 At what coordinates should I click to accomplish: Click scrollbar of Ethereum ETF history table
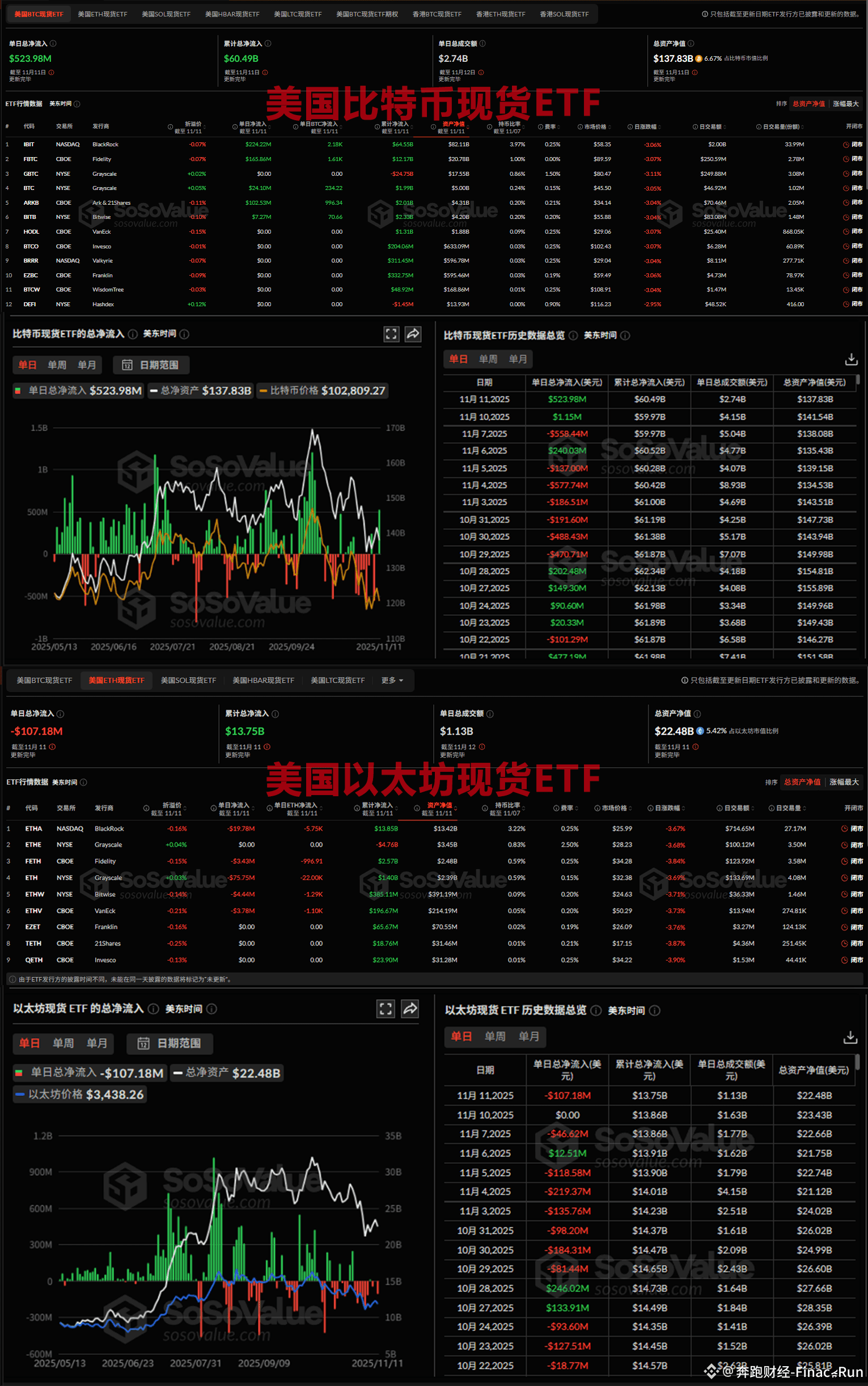pyautogui.click(x=858, y=1062)
